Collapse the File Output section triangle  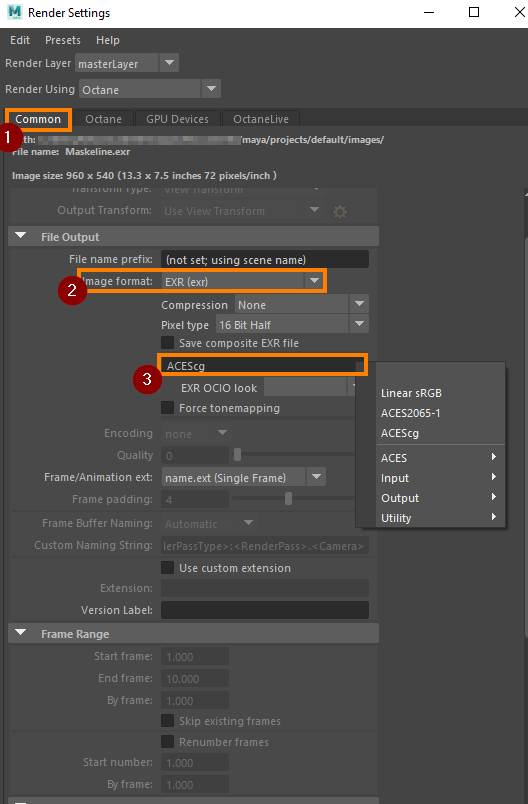pyautogui.click(x=21, y=236)
